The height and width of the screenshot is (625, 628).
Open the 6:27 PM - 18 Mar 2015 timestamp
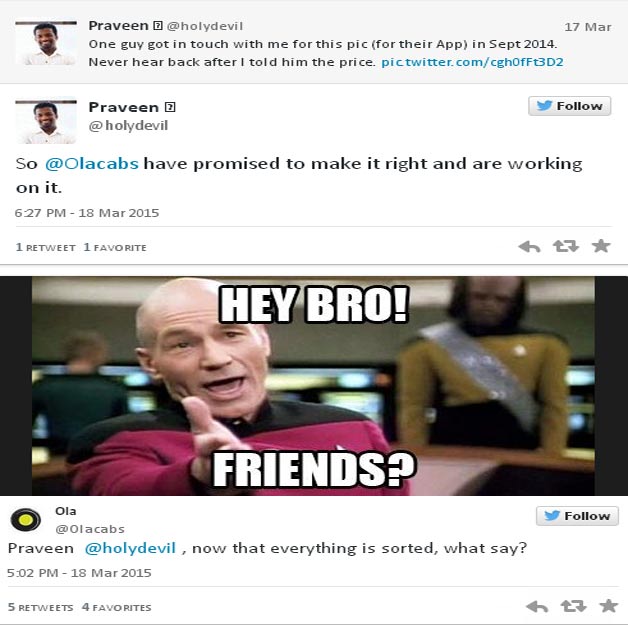[87, 213]
